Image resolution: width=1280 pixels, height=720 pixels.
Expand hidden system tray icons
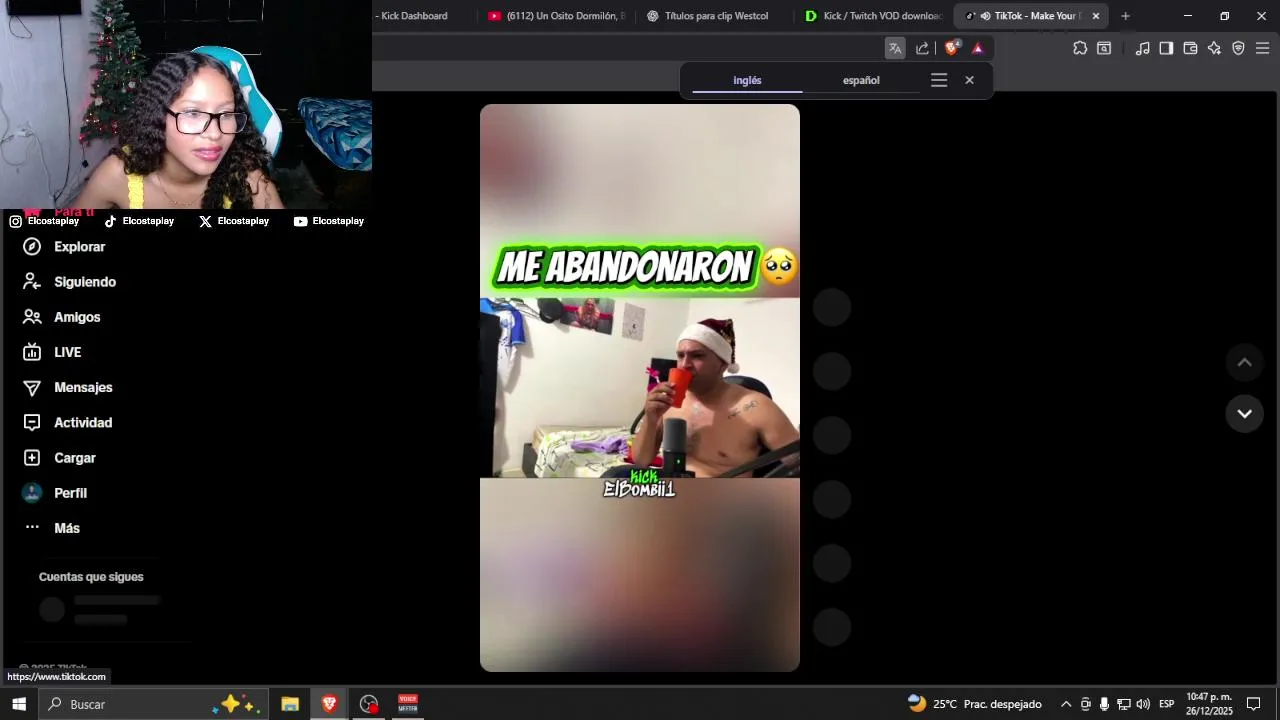pos(1066,704)
